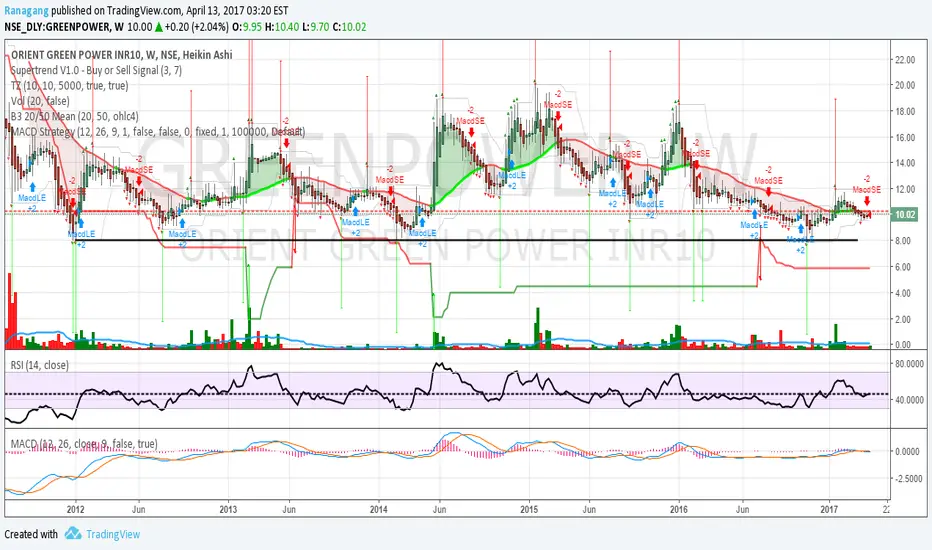Select the RSI (14, close) pane label
This screenshot has width=932, height=550.
[x=40, y=365]
